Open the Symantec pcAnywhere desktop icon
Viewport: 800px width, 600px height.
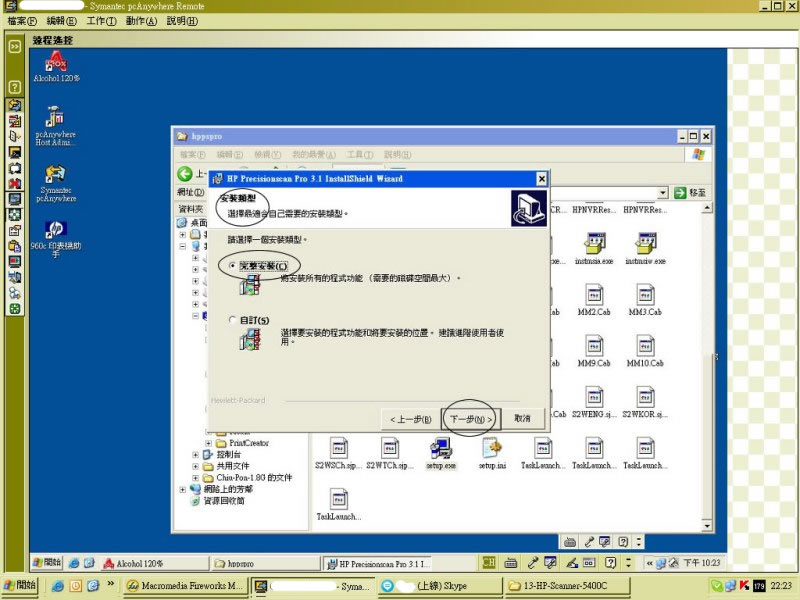[x=56, y=184]
